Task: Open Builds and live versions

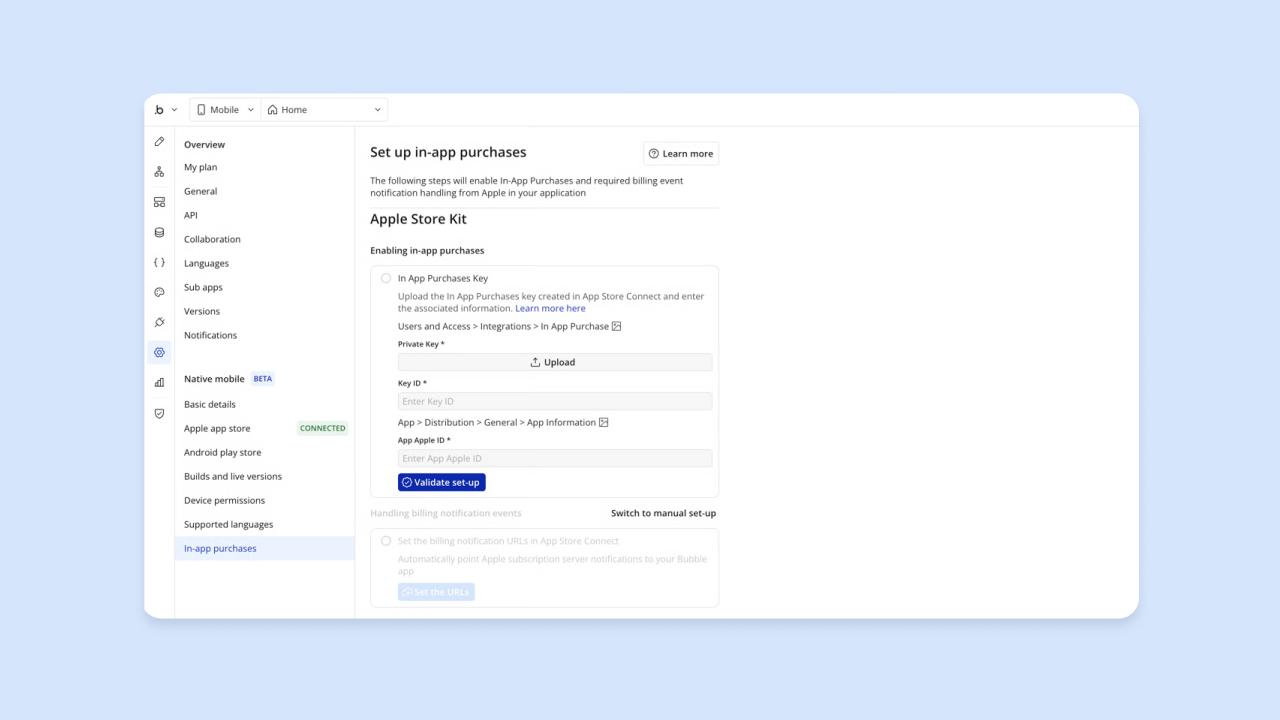Action: pos(233,476)
